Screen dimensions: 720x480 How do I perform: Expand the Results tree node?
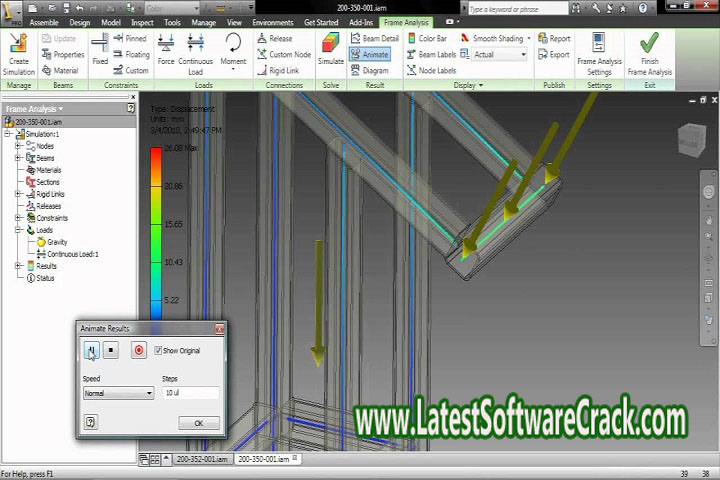pos(18,266)
